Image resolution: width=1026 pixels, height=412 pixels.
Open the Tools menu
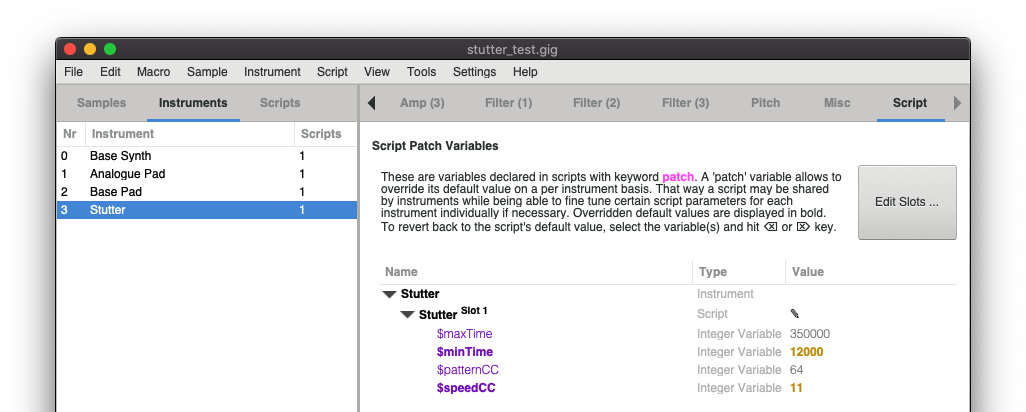(421, 72)
